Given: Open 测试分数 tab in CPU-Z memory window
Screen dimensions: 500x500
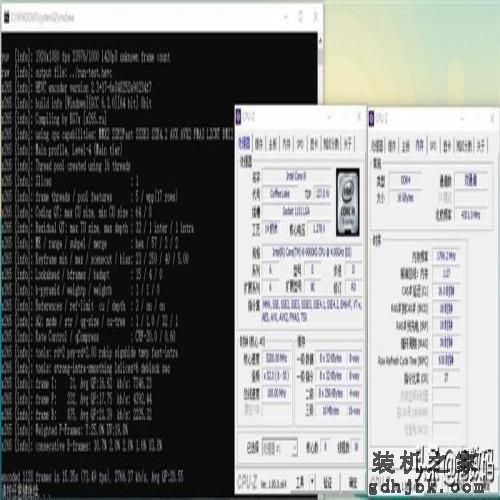Looking at the screenshot, I should click(464, 146).
